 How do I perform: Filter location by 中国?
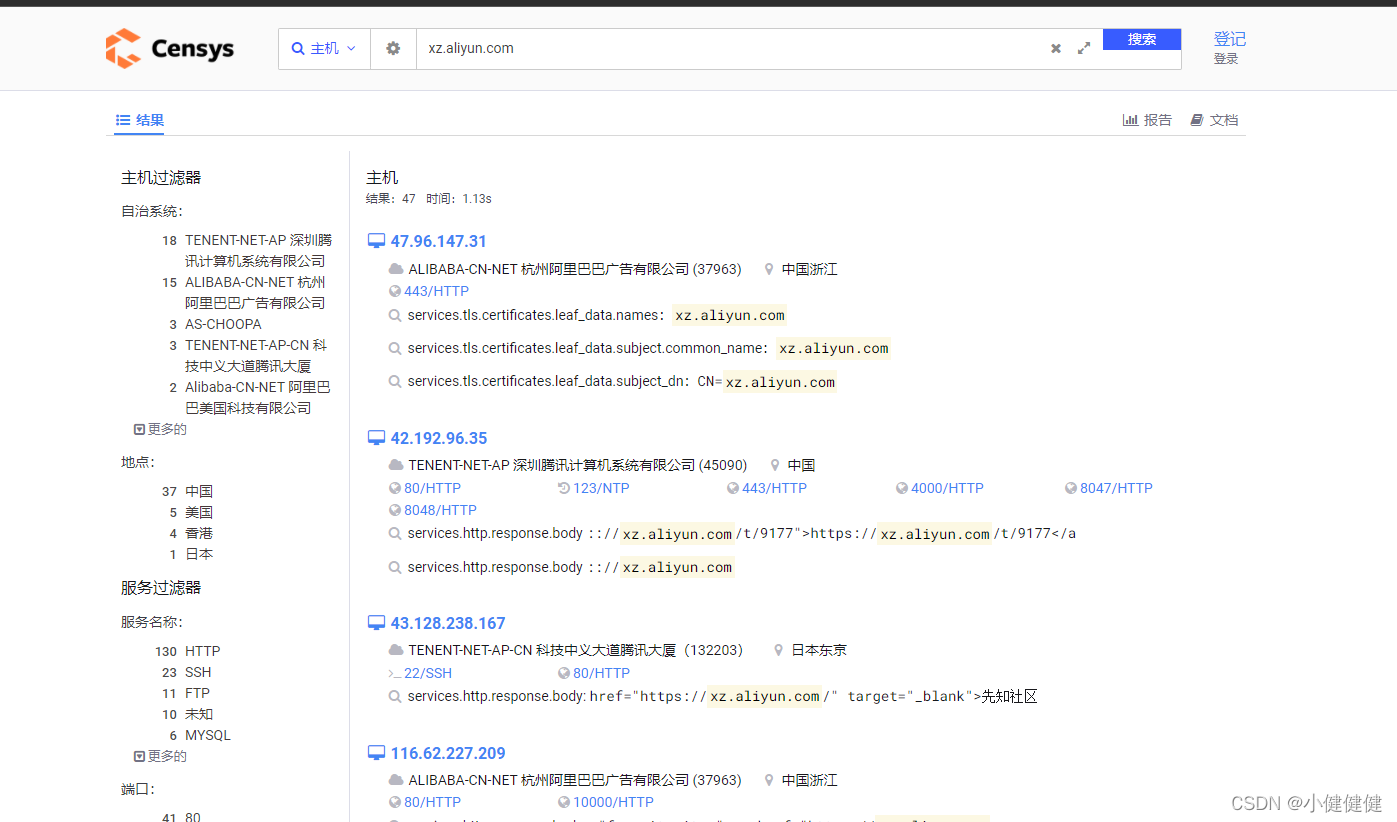(199, 491)
